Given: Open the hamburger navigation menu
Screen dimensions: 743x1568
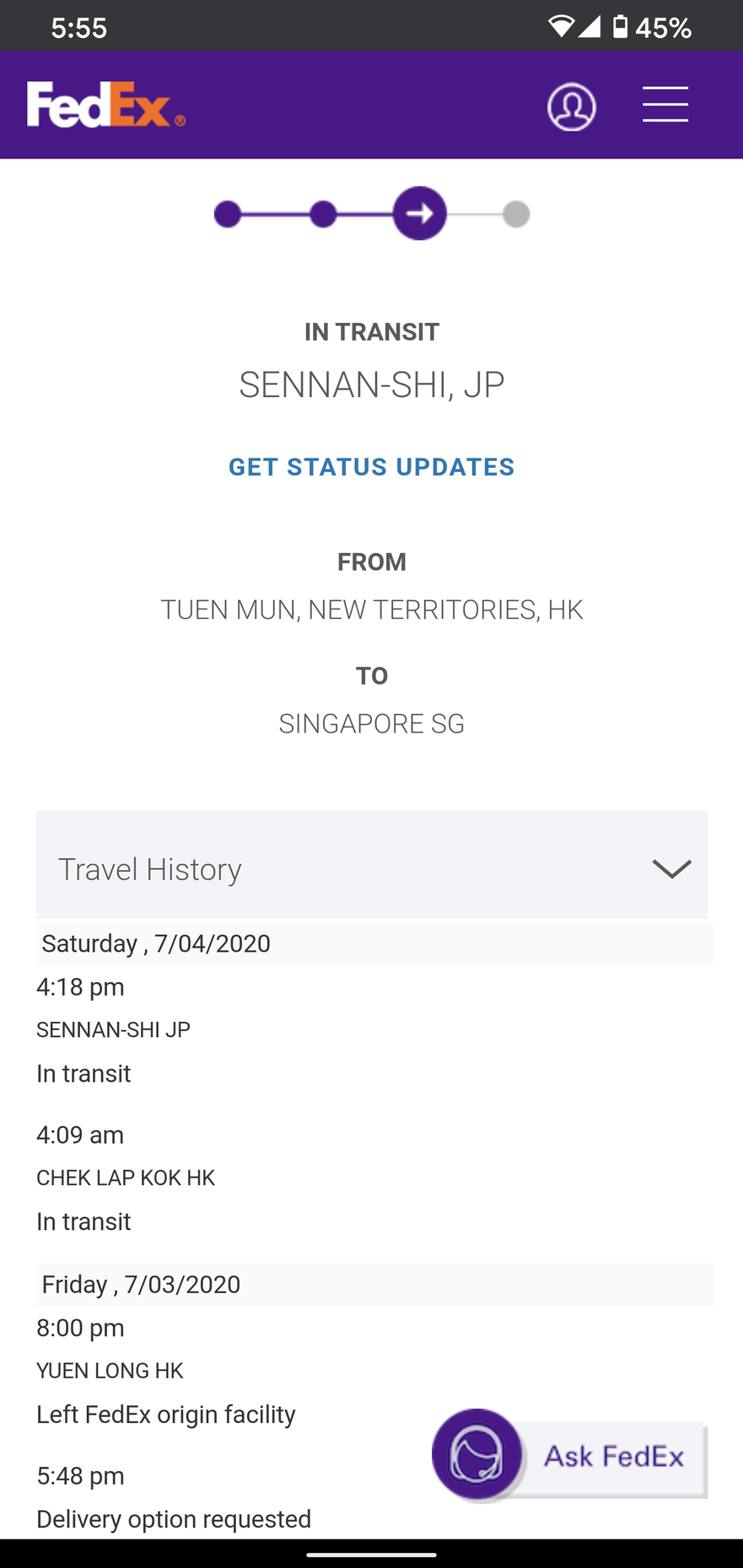Looking at the screenshot, I should tap(665, 105).
